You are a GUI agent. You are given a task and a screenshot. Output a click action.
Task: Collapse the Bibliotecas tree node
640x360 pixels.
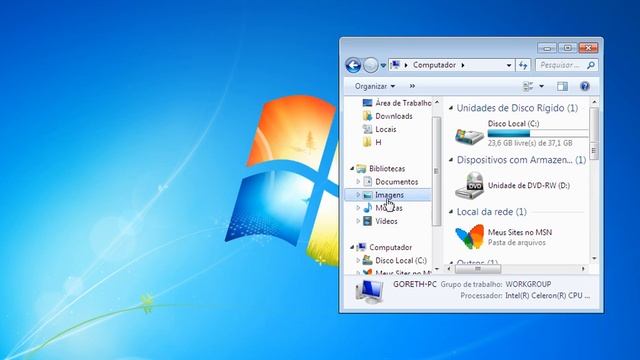(352, 168)
